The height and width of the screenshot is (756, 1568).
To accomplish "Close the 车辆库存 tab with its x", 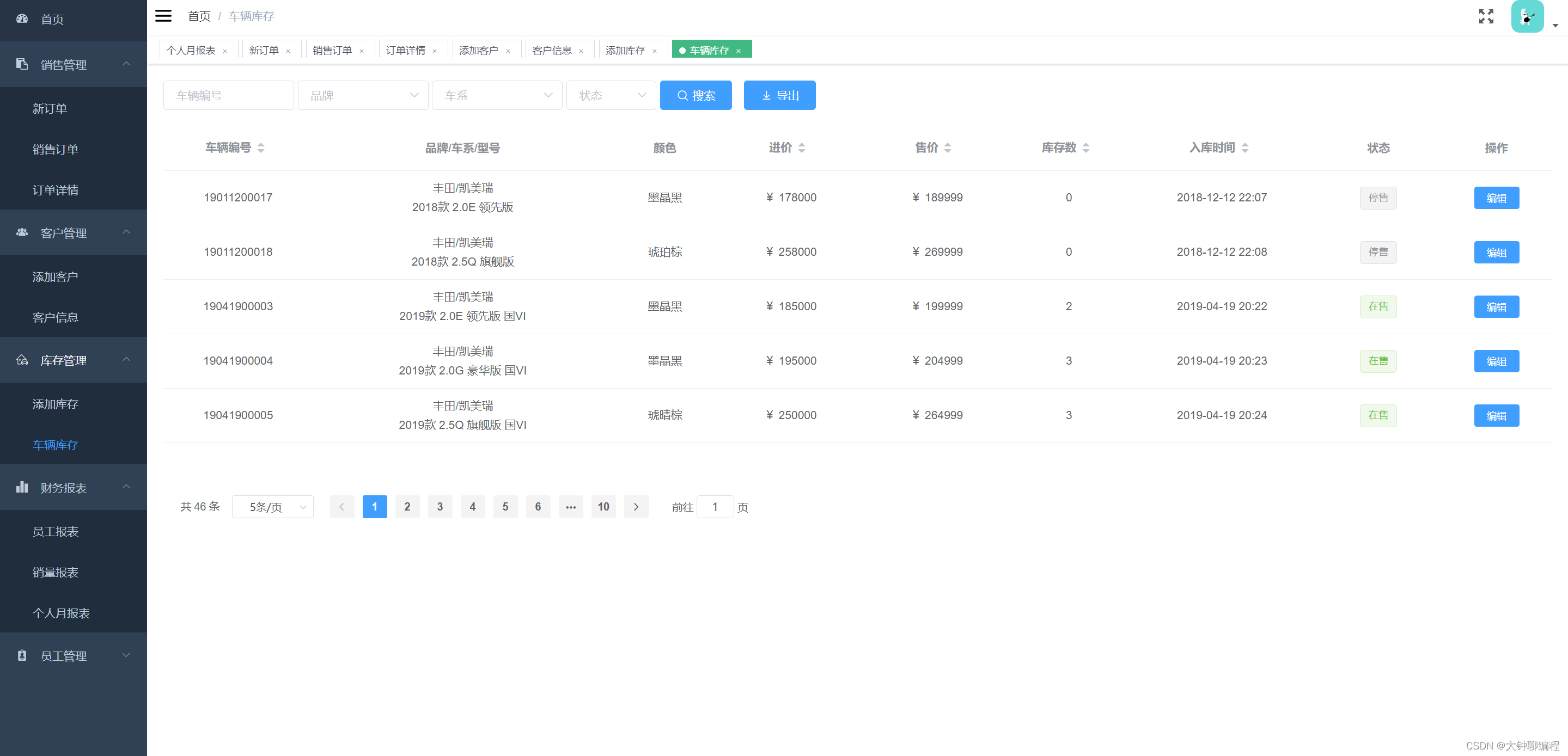I will tap(739, 51).
